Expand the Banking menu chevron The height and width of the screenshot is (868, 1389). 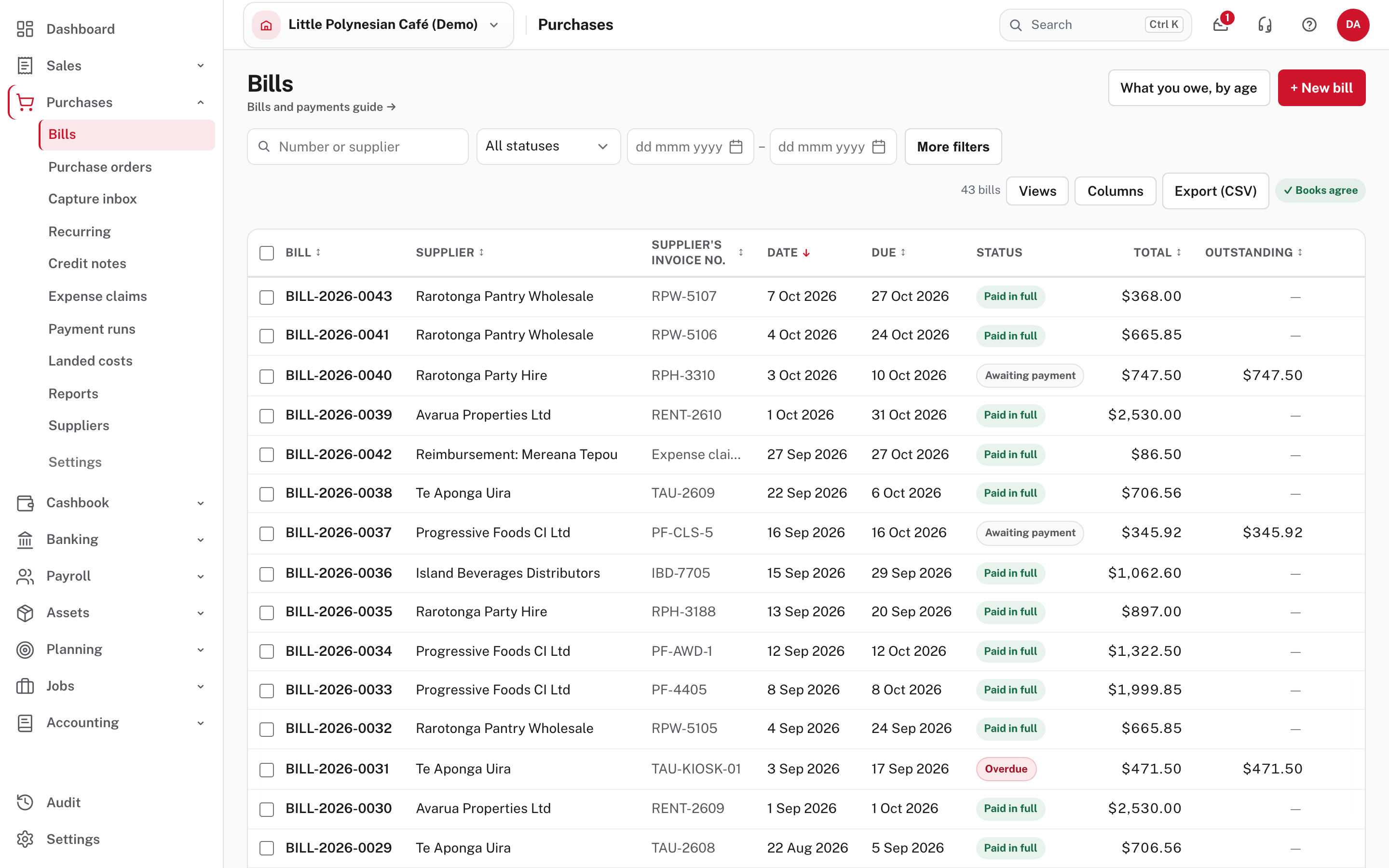pos(200,540)
